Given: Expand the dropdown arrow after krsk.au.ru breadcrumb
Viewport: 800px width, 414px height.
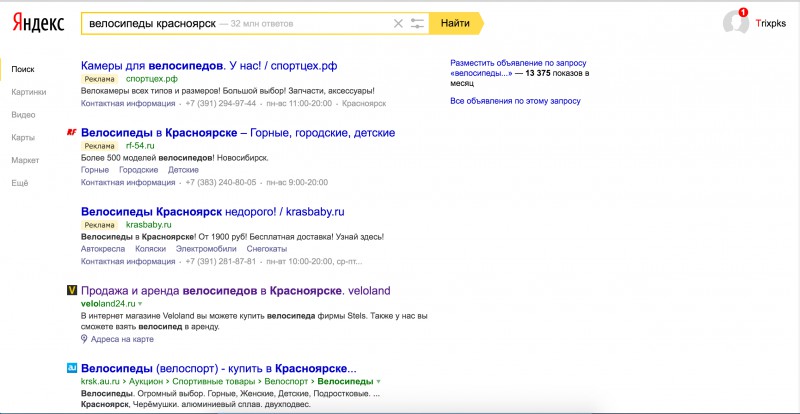Looking at the screenshot, I should [380, 382].
